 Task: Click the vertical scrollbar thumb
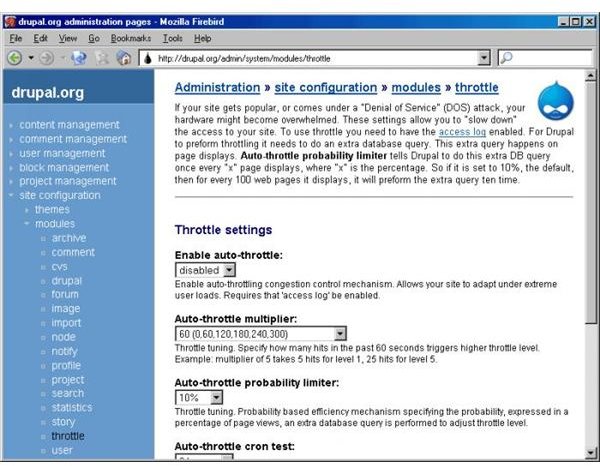pyautogui.click(x=590, y=203)
